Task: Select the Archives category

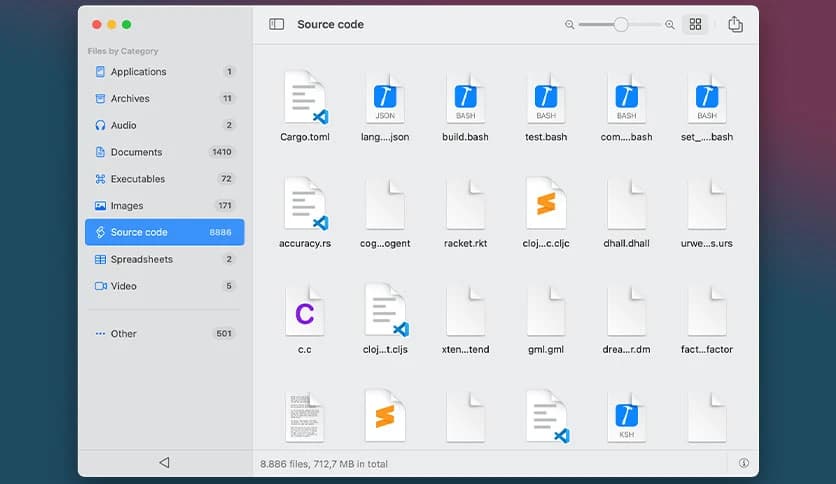Action: click(164, 98)
